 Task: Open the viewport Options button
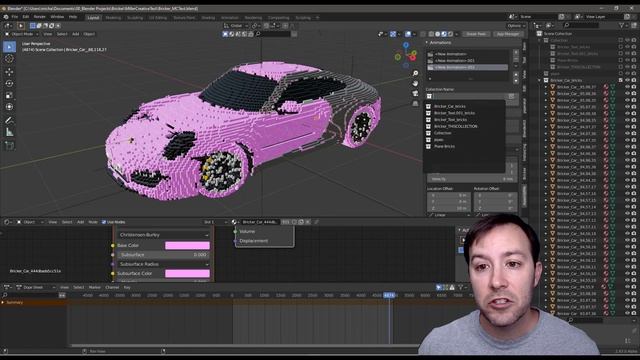coord(515,26)
